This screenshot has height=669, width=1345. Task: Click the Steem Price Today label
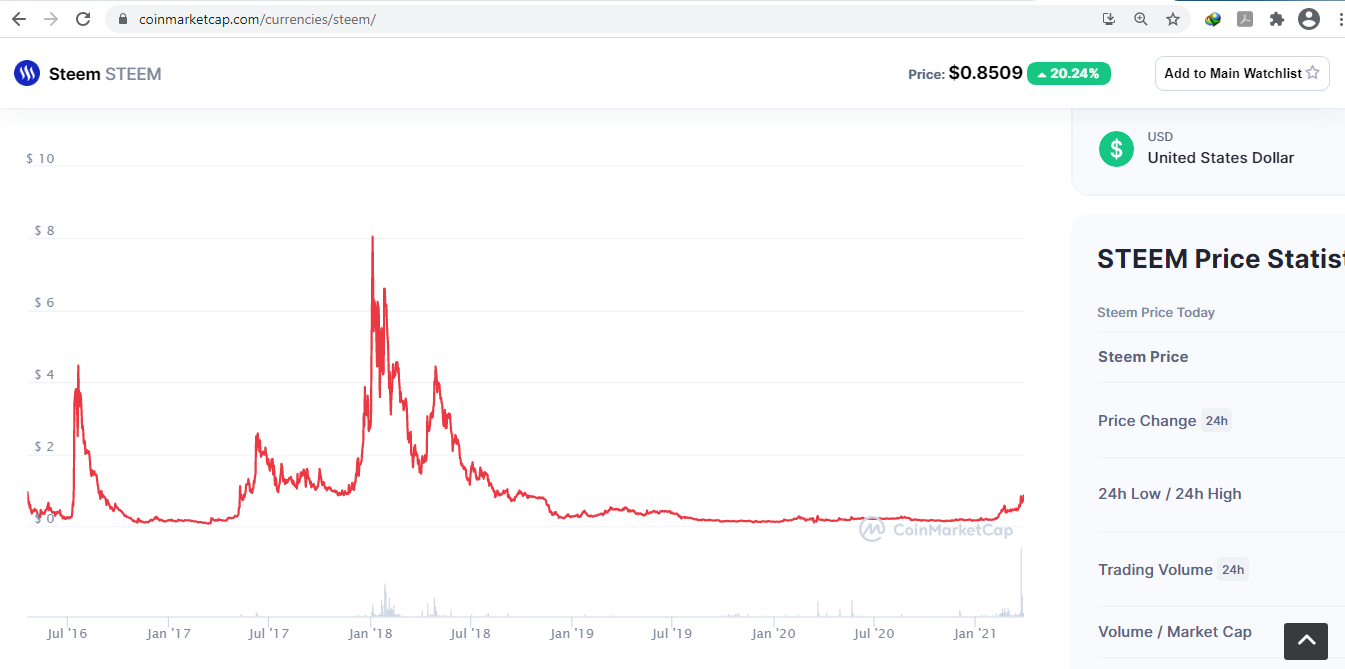[1156, 312]
